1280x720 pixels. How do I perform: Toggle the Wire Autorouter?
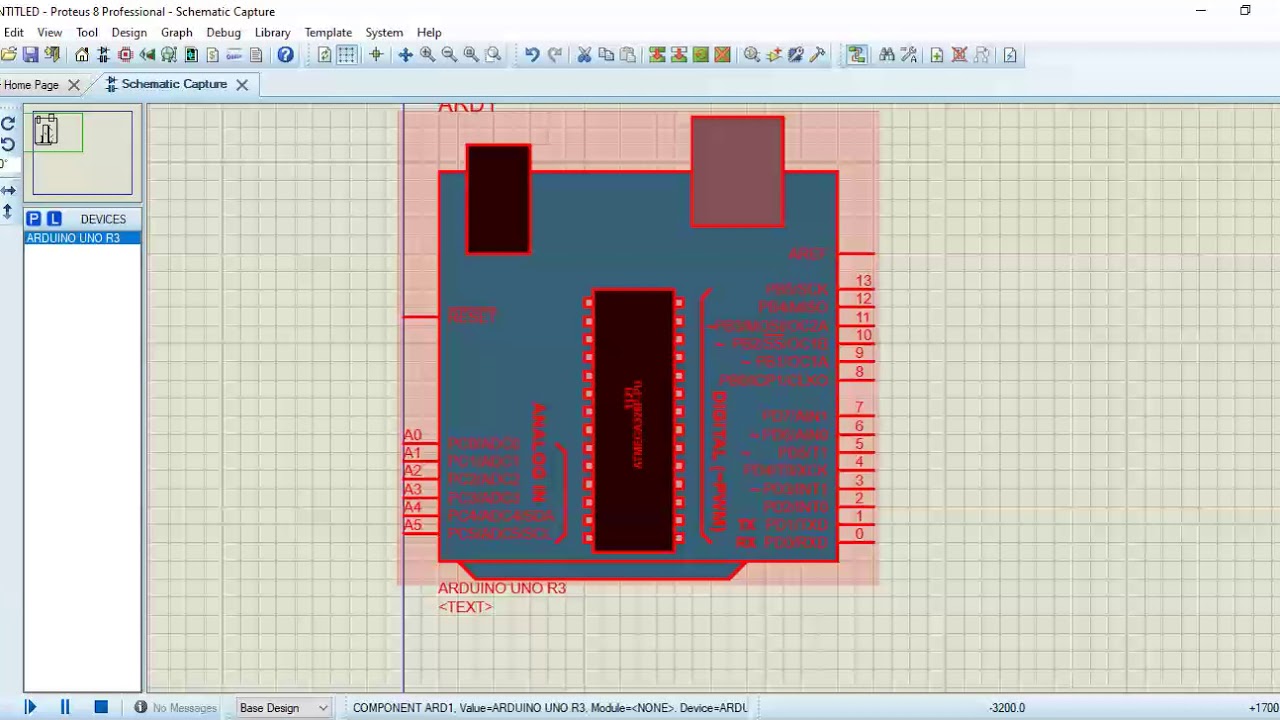tap(857, 55)
